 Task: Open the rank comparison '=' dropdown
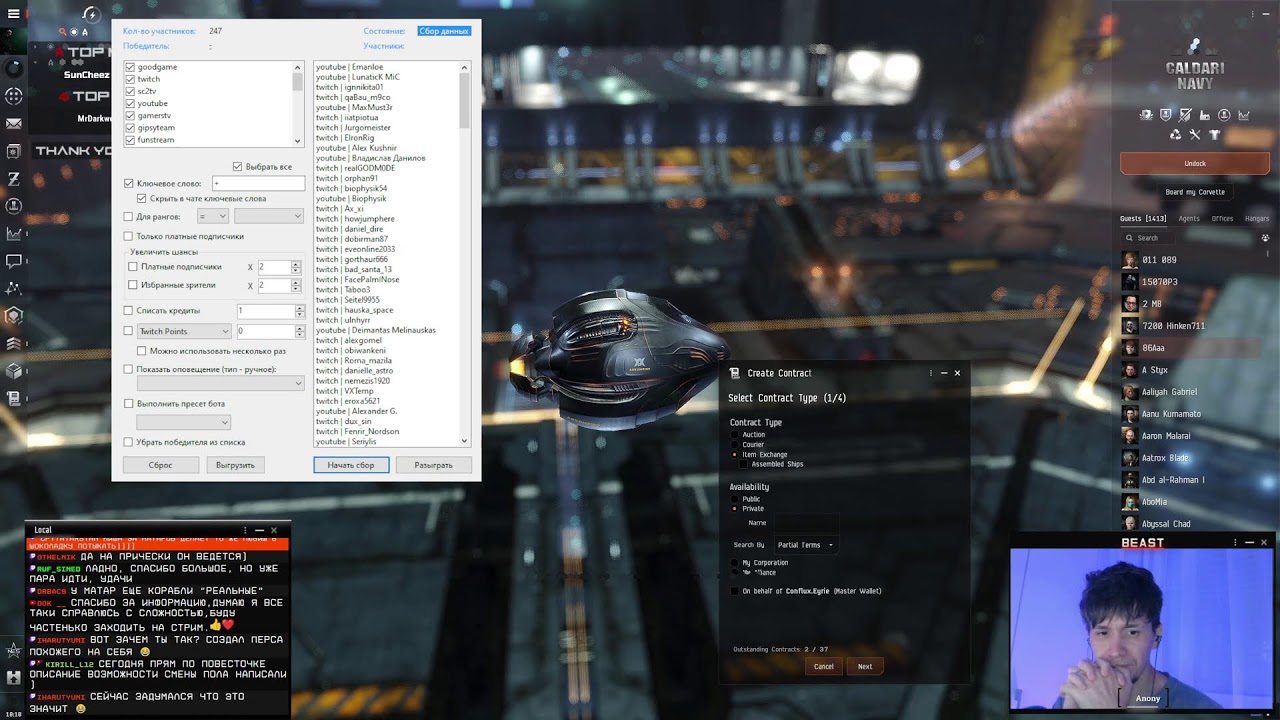213,216
